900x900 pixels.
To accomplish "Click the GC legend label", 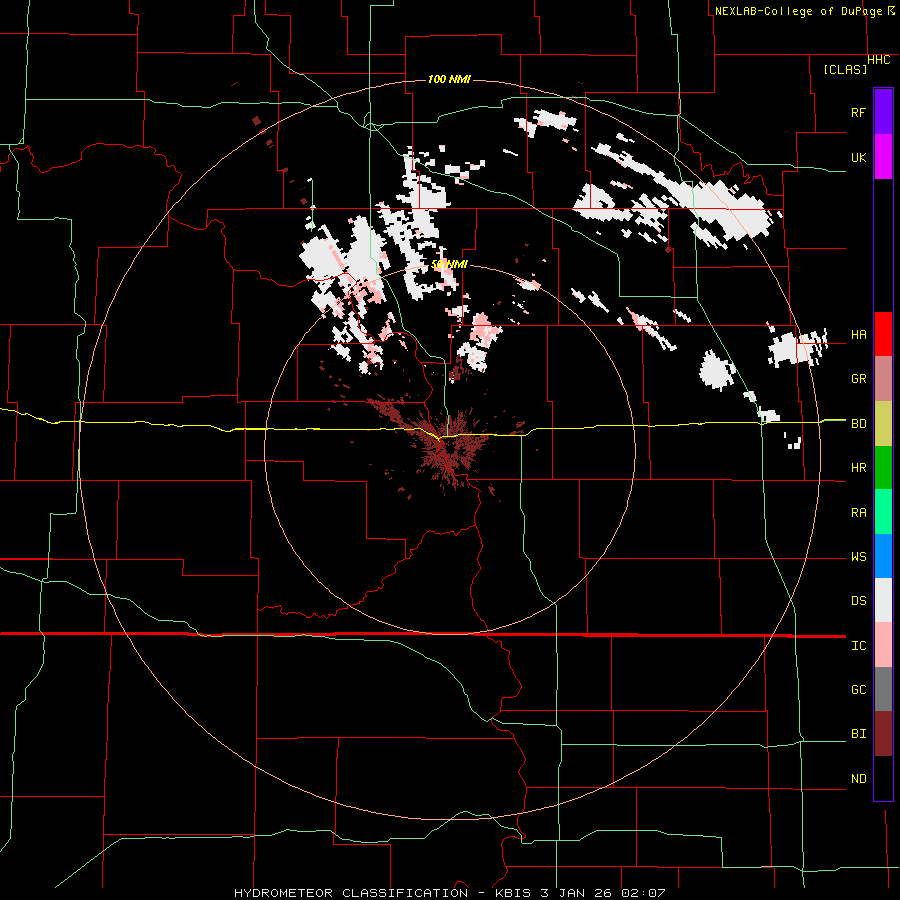I will click(x=859, y=690).
